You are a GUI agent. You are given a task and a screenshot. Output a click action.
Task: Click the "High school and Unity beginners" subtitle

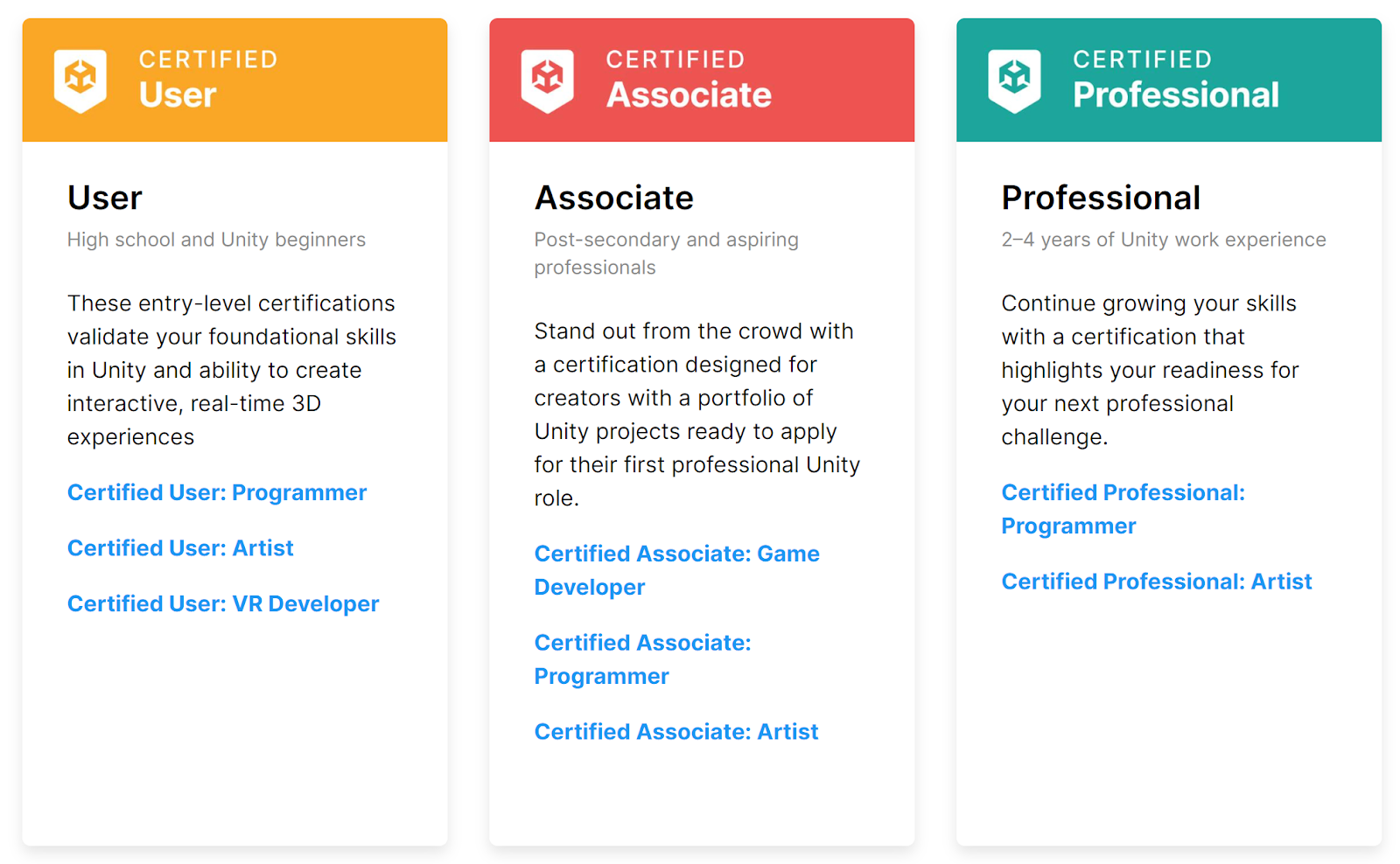point(216,240)
